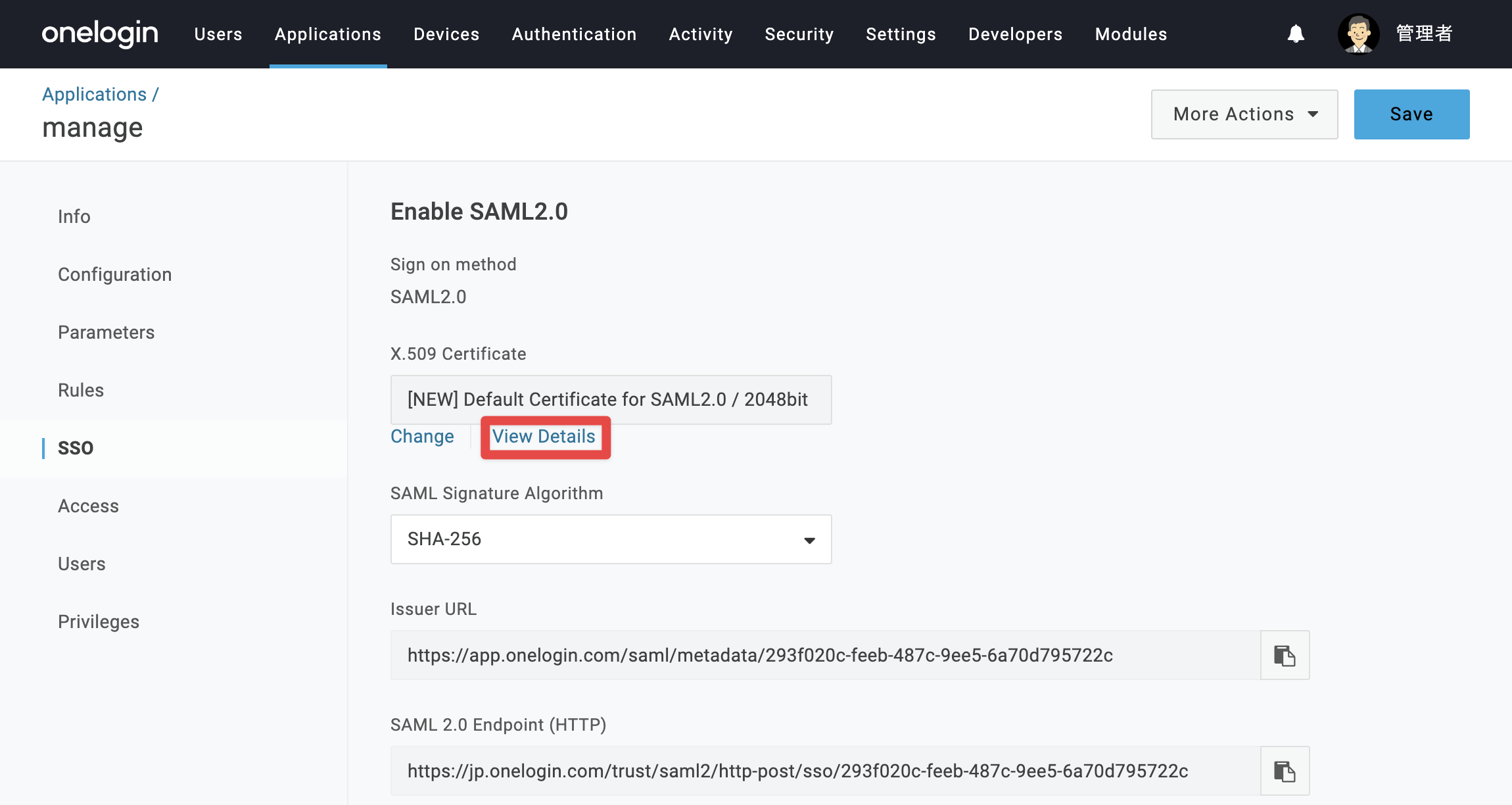
Task: Click the Issuer URL field
Action: coord(826,655)
